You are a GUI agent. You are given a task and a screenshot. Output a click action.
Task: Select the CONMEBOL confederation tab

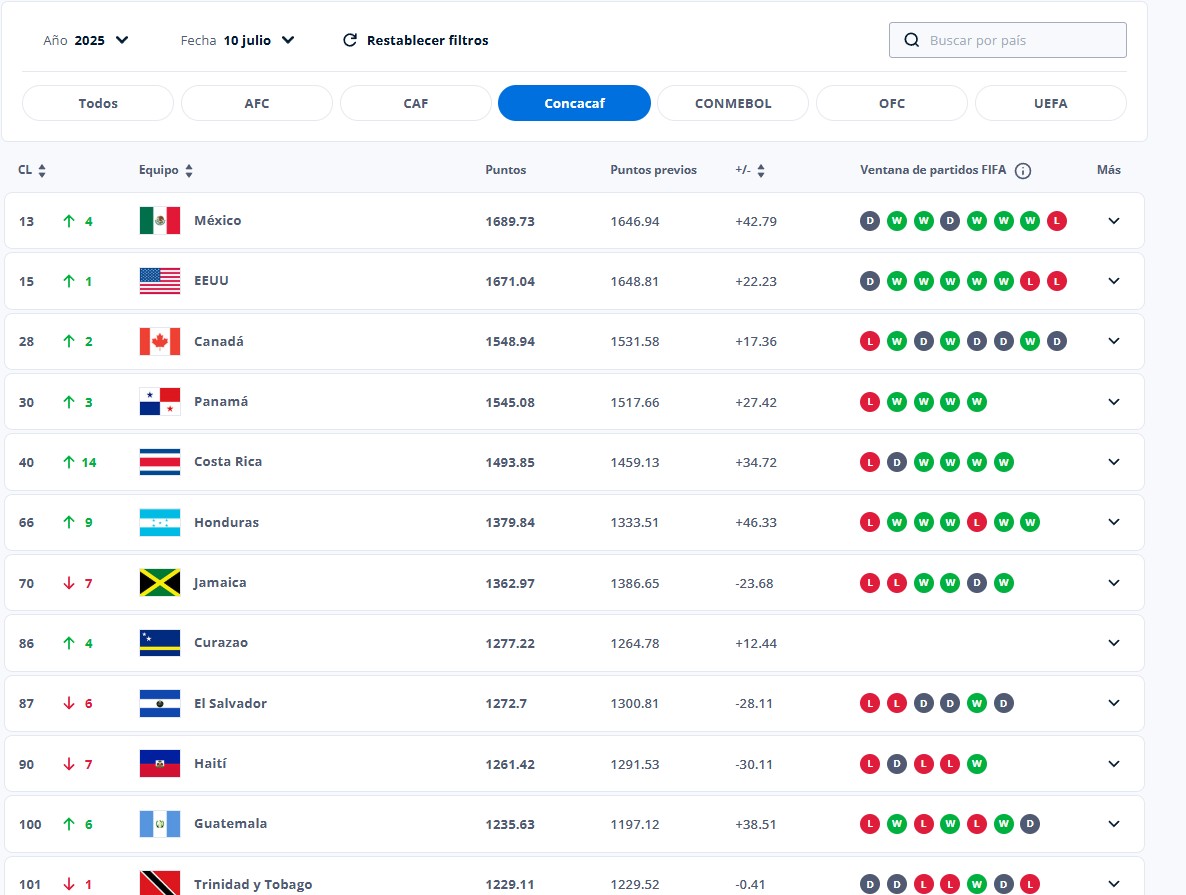coord(733,103)
